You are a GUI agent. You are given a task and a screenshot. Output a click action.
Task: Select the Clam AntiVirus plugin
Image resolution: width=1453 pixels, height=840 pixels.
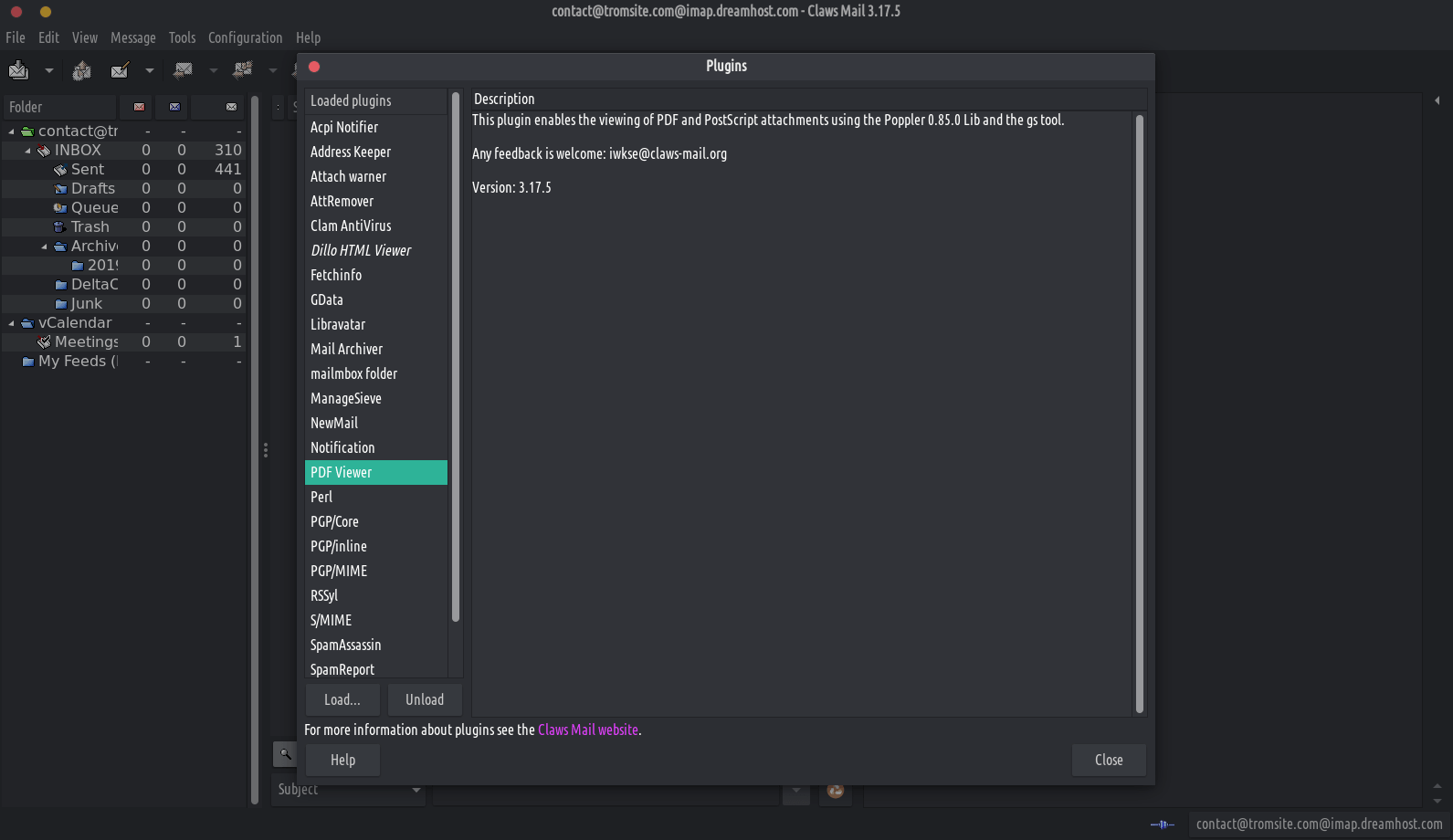pyautogui.click(x=376, y=226)
